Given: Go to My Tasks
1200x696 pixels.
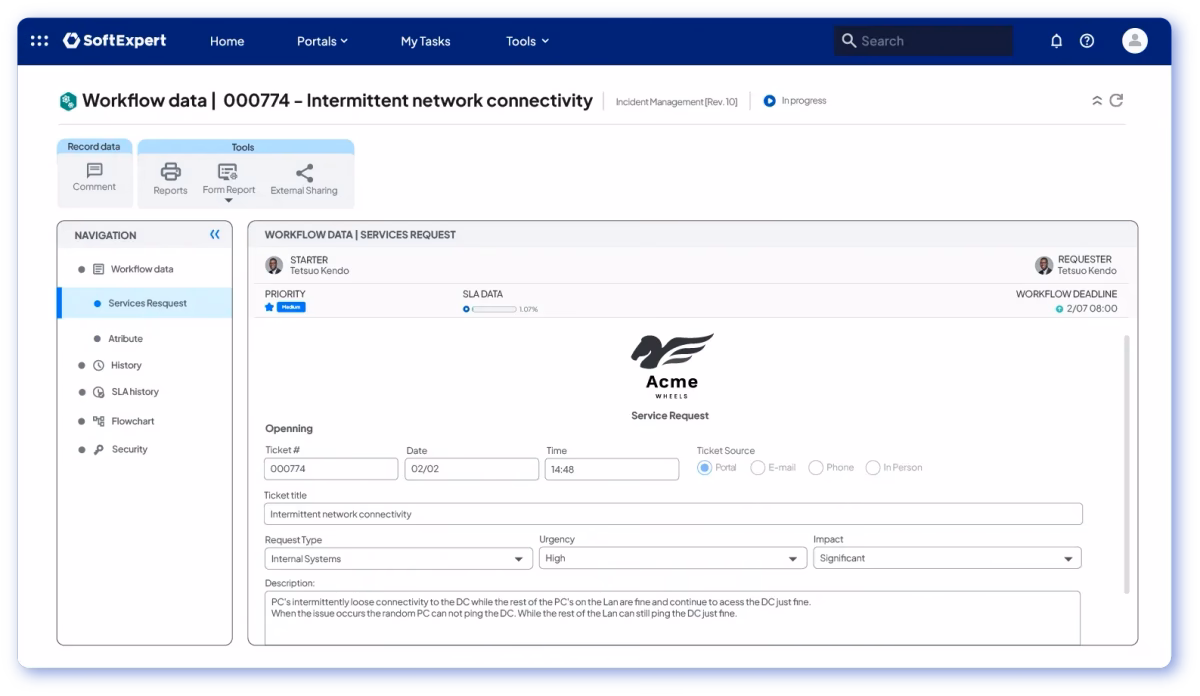Looking at the screenshot, I should (425, 41).
